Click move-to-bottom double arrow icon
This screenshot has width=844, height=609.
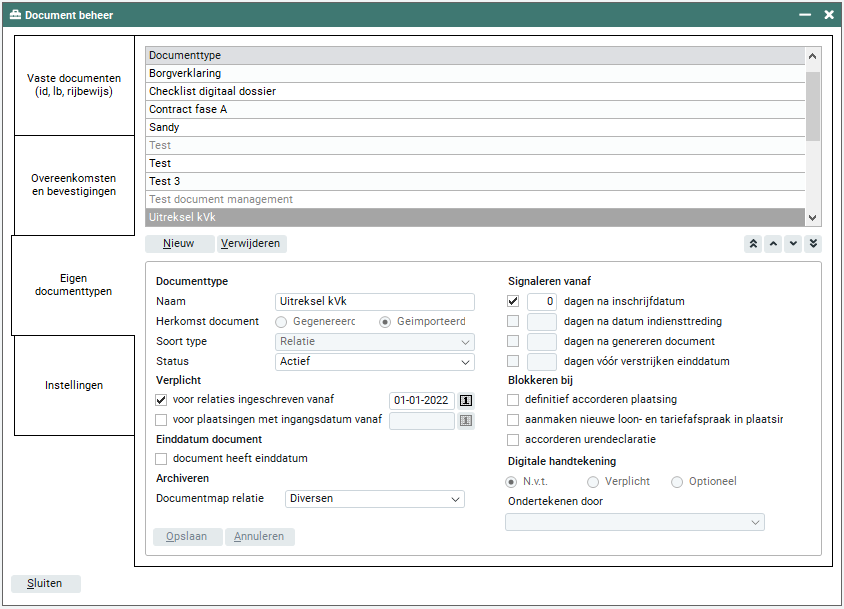[812, 244]
